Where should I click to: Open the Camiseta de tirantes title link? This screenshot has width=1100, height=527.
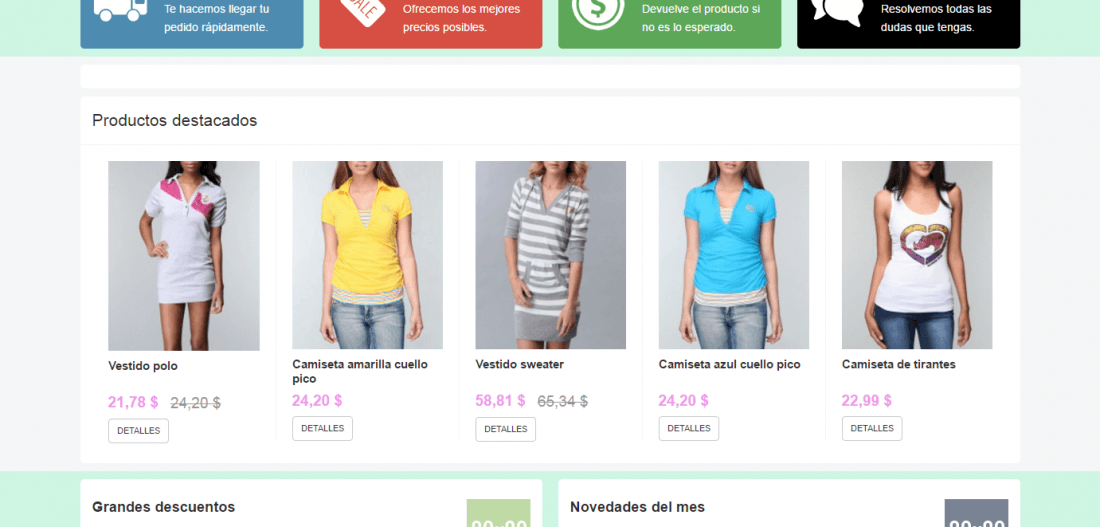(899, 364)
